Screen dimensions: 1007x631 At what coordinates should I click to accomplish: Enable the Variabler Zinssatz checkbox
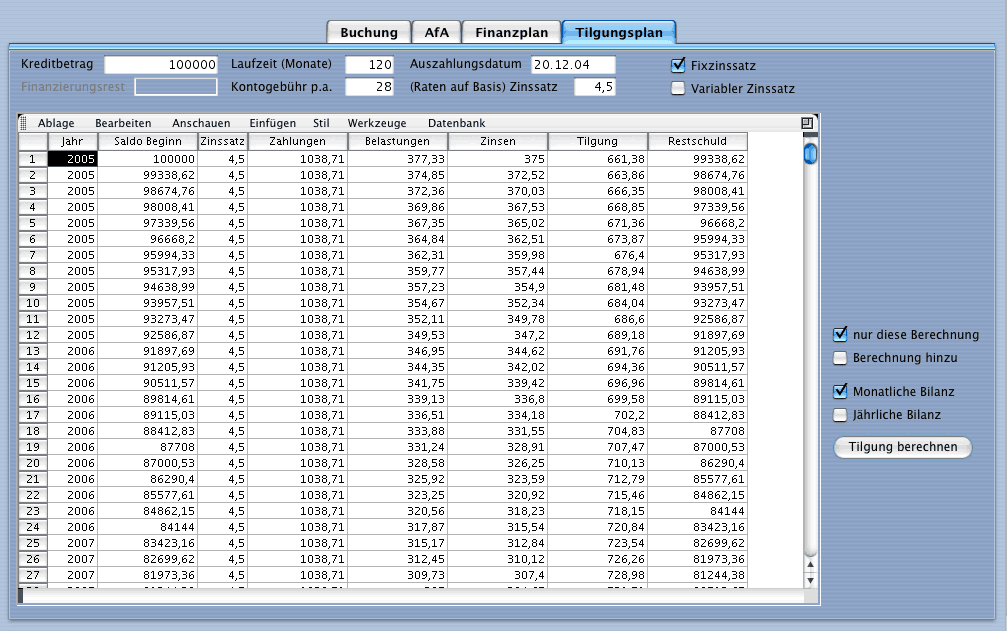pyautogui.click(x=678, y=88)
